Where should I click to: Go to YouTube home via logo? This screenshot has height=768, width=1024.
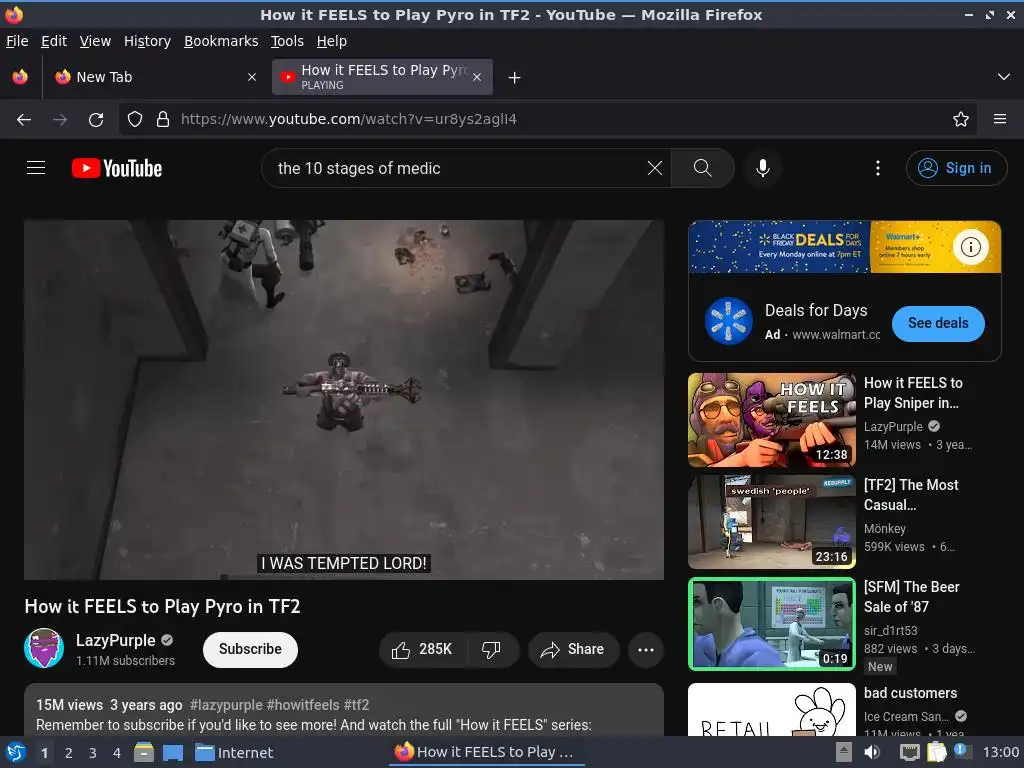pyautogui.click(x=117, y=168)
